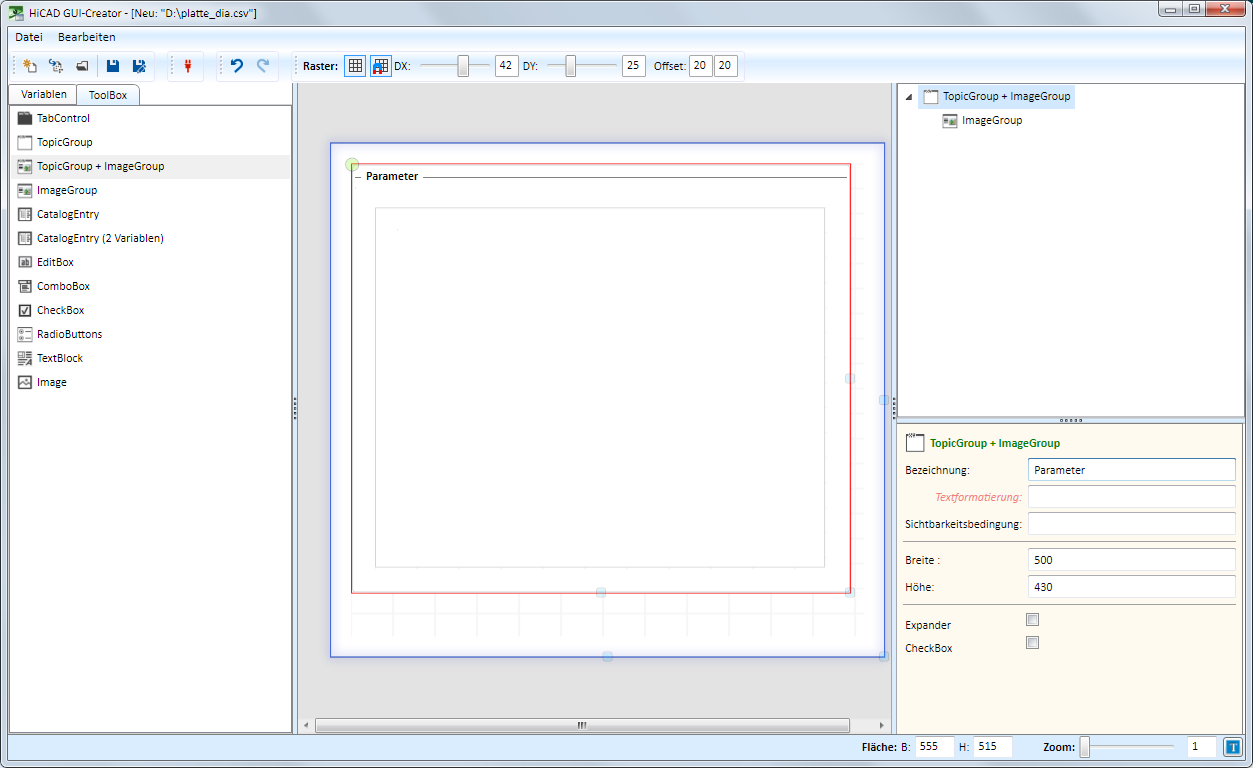The width and height of the screenshot is (1253, 768).
Task: Click the DX raster slider handle
Action: 463,66
